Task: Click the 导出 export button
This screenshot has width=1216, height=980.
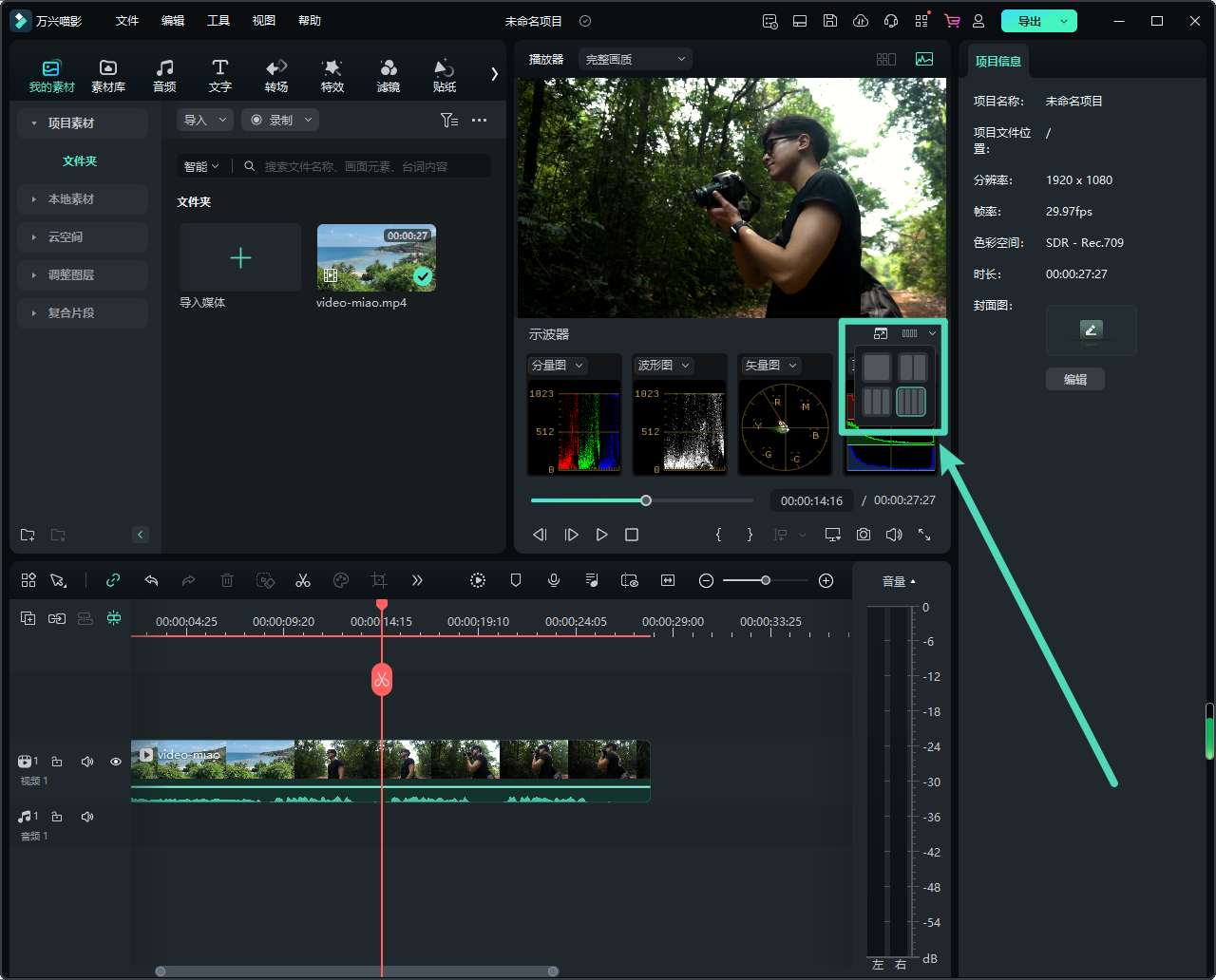Action: (1029, 21)
